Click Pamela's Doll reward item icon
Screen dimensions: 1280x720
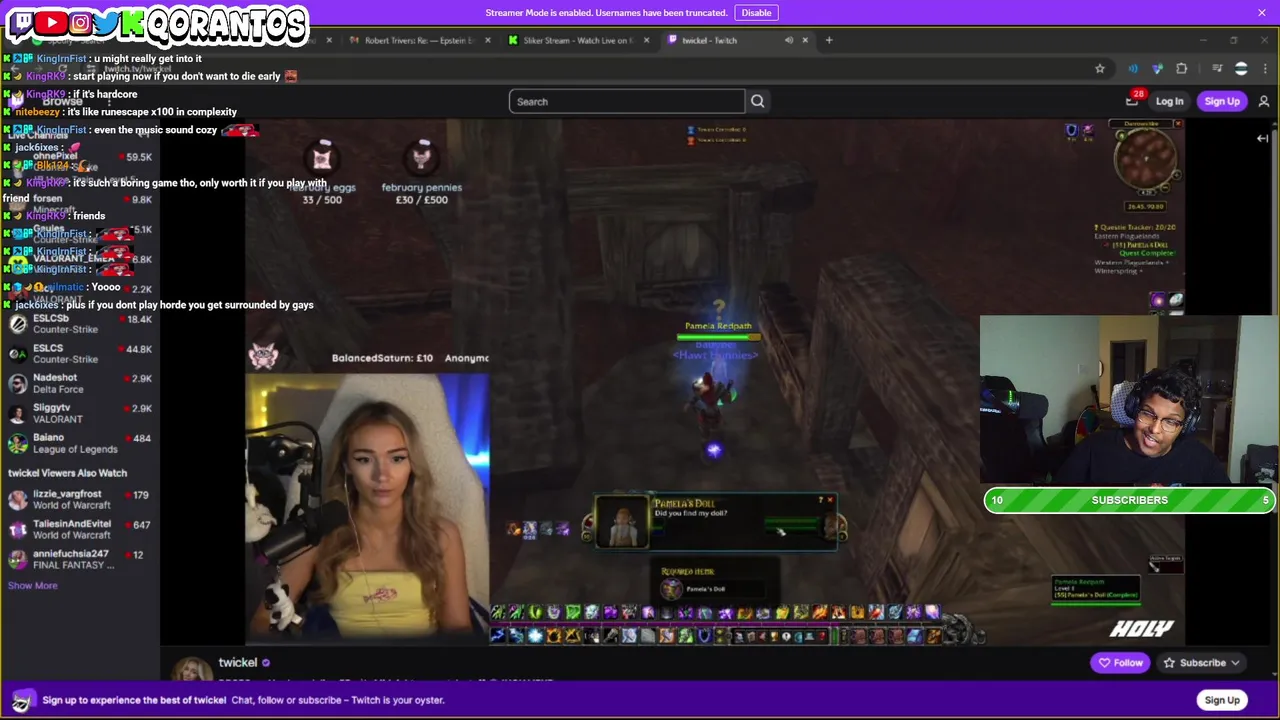point(672,589)
